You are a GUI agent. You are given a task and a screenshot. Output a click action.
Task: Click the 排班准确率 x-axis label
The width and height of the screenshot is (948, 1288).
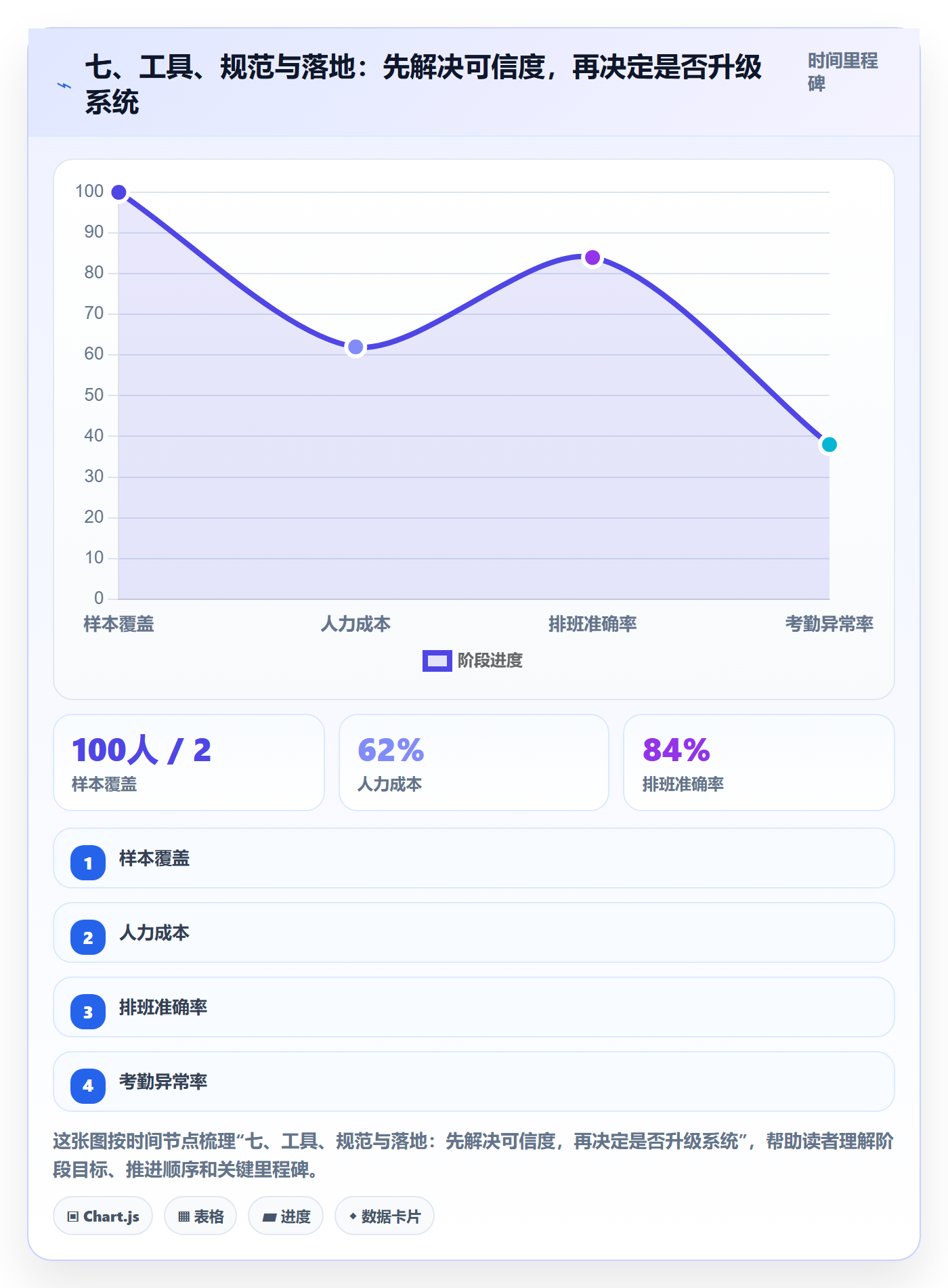pyautogui.click(x=592, y=624)
